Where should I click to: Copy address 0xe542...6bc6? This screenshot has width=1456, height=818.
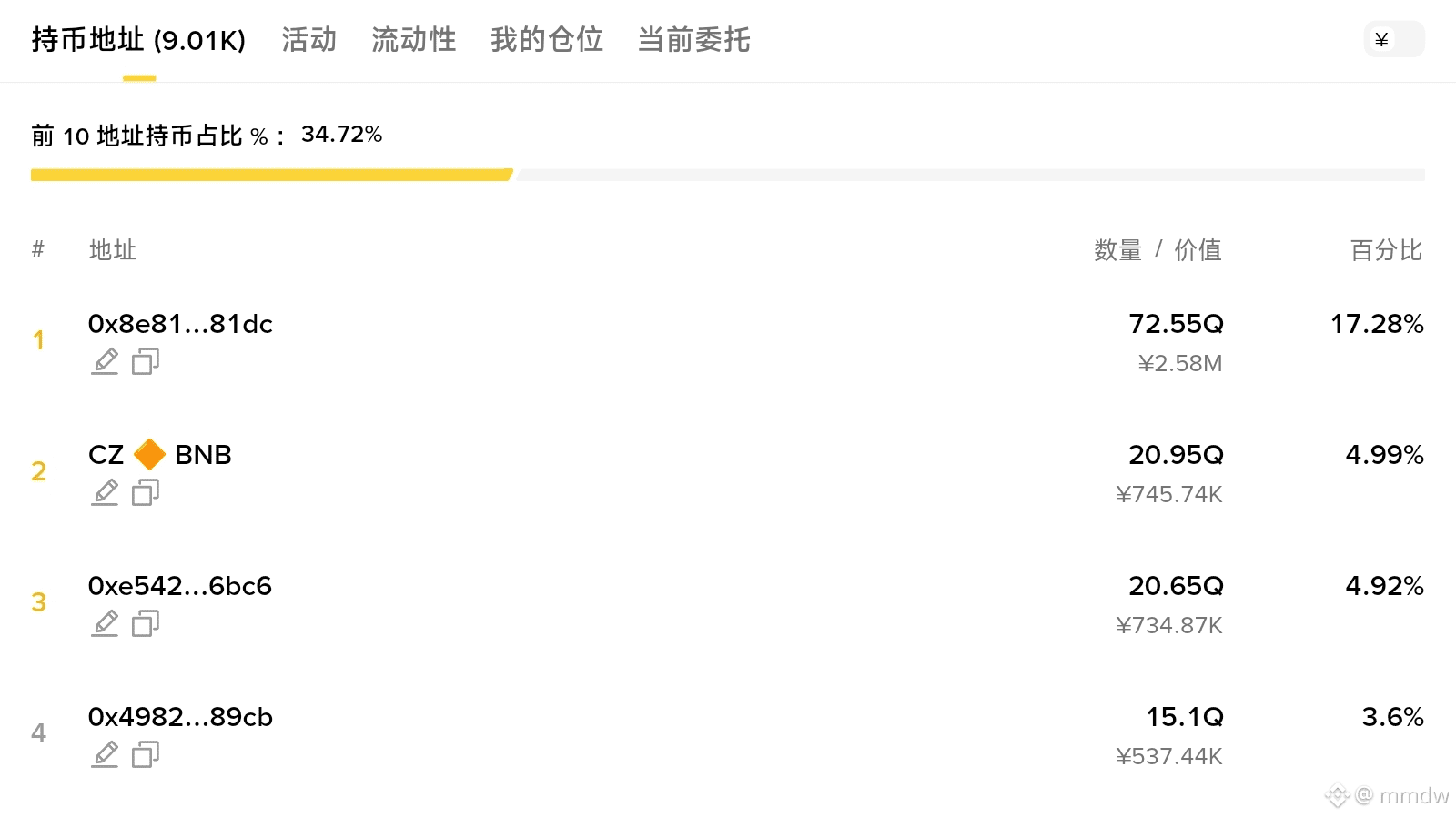[146, 623]
